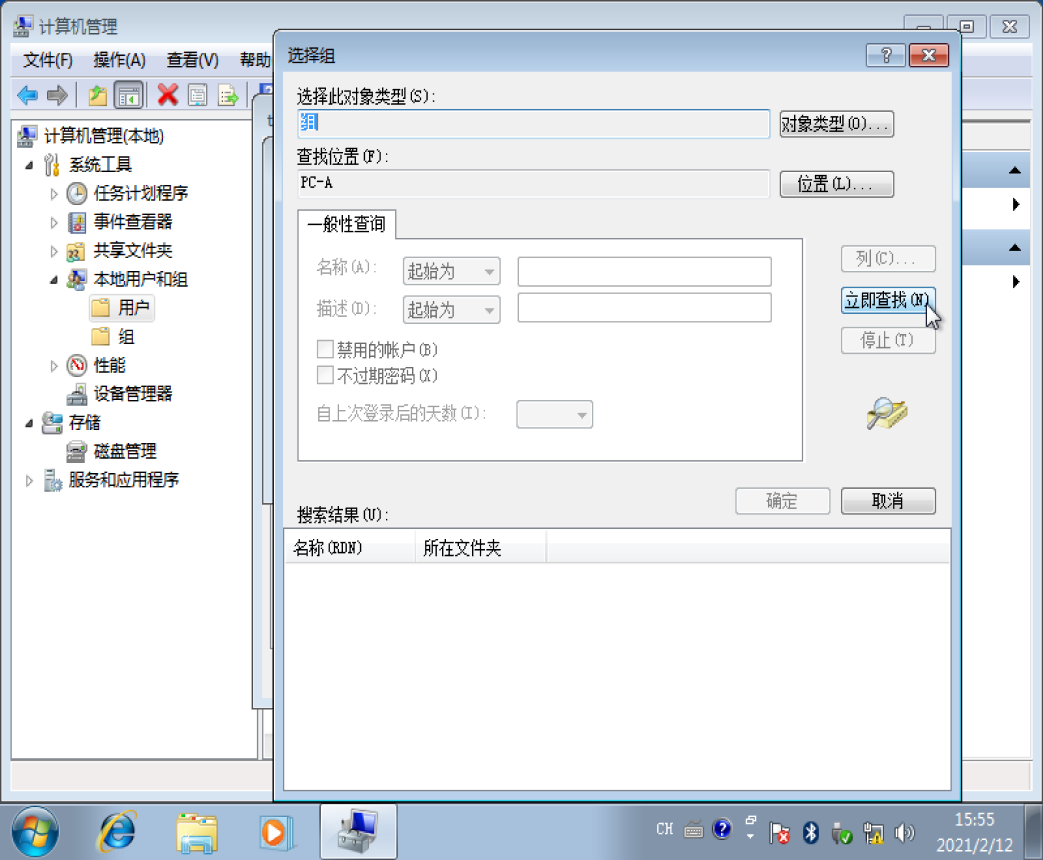Open 操作(A) menu

coord(119,60)
